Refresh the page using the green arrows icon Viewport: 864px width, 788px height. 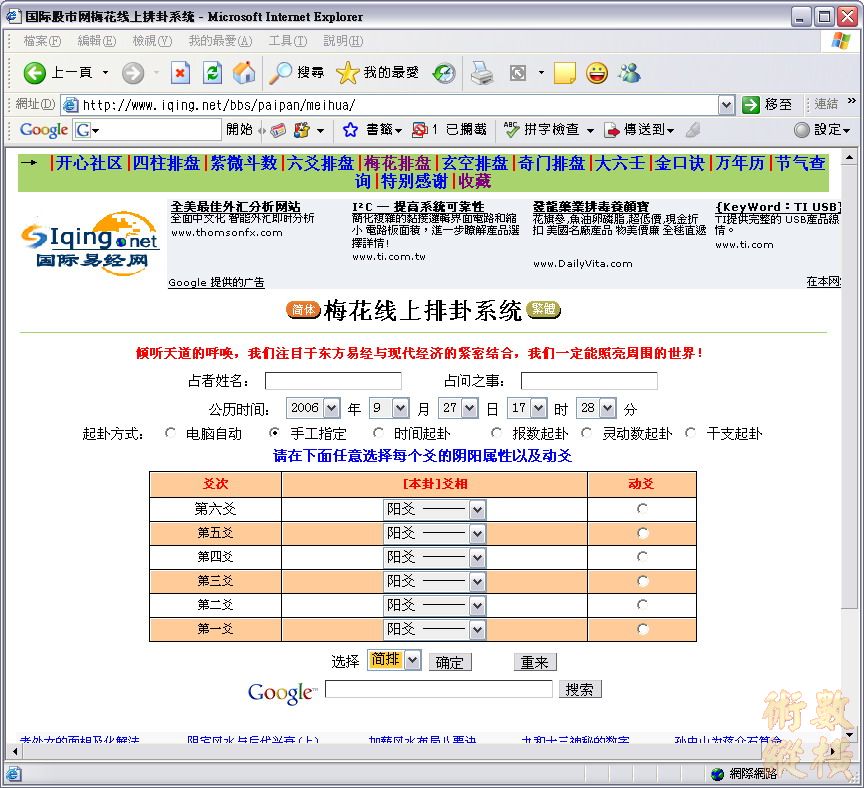click(x=212, y=73)
